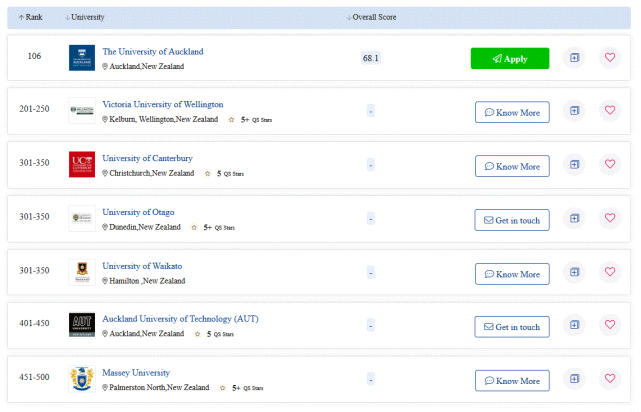Add University of Otago to compare list
Screen dimensions: 641x412
(574, 219)
